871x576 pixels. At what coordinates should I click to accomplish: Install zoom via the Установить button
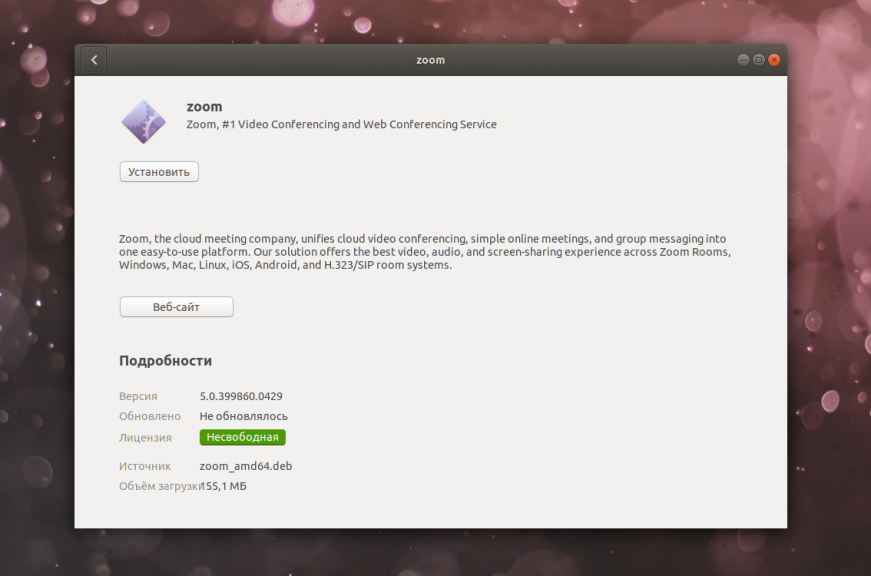click(159, 172)
